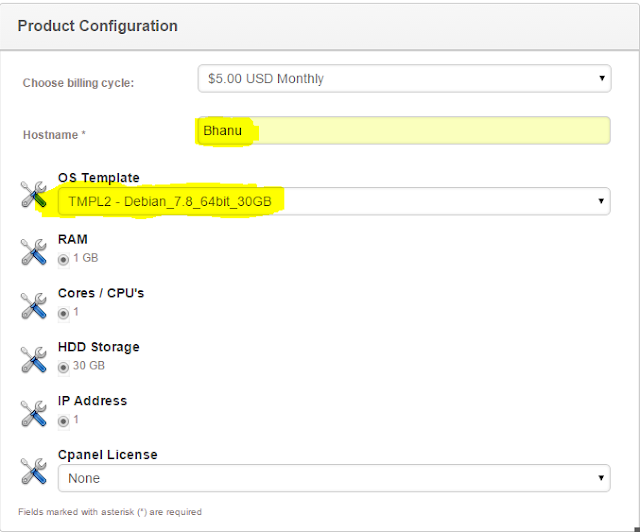Click the tools icon beside Cores / CPU's
Image resolution: width=640 pixels, height=532 pixels.
(x=34, y=306)
